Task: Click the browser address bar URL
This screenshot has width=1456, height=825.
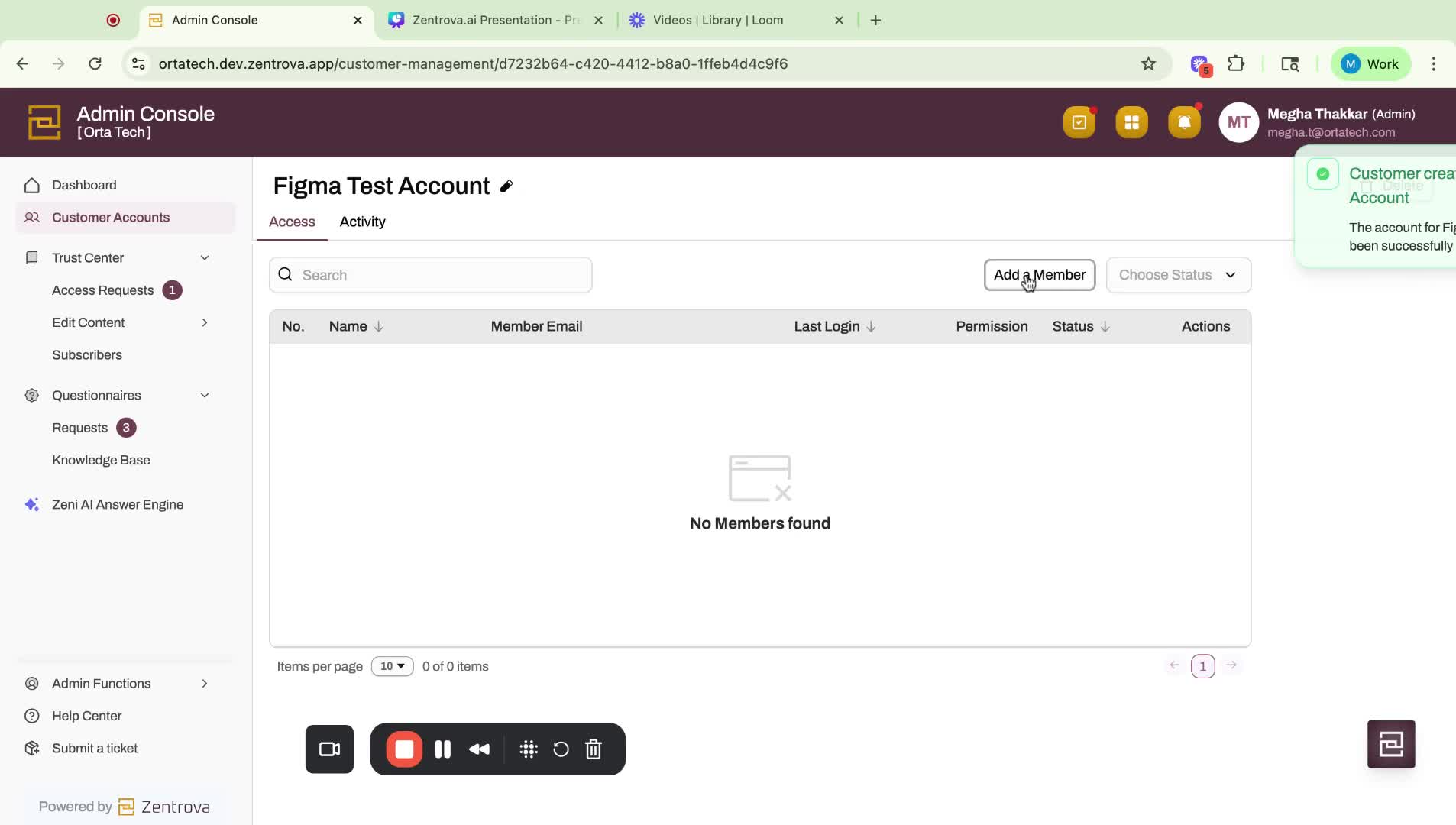Action: 473,63
